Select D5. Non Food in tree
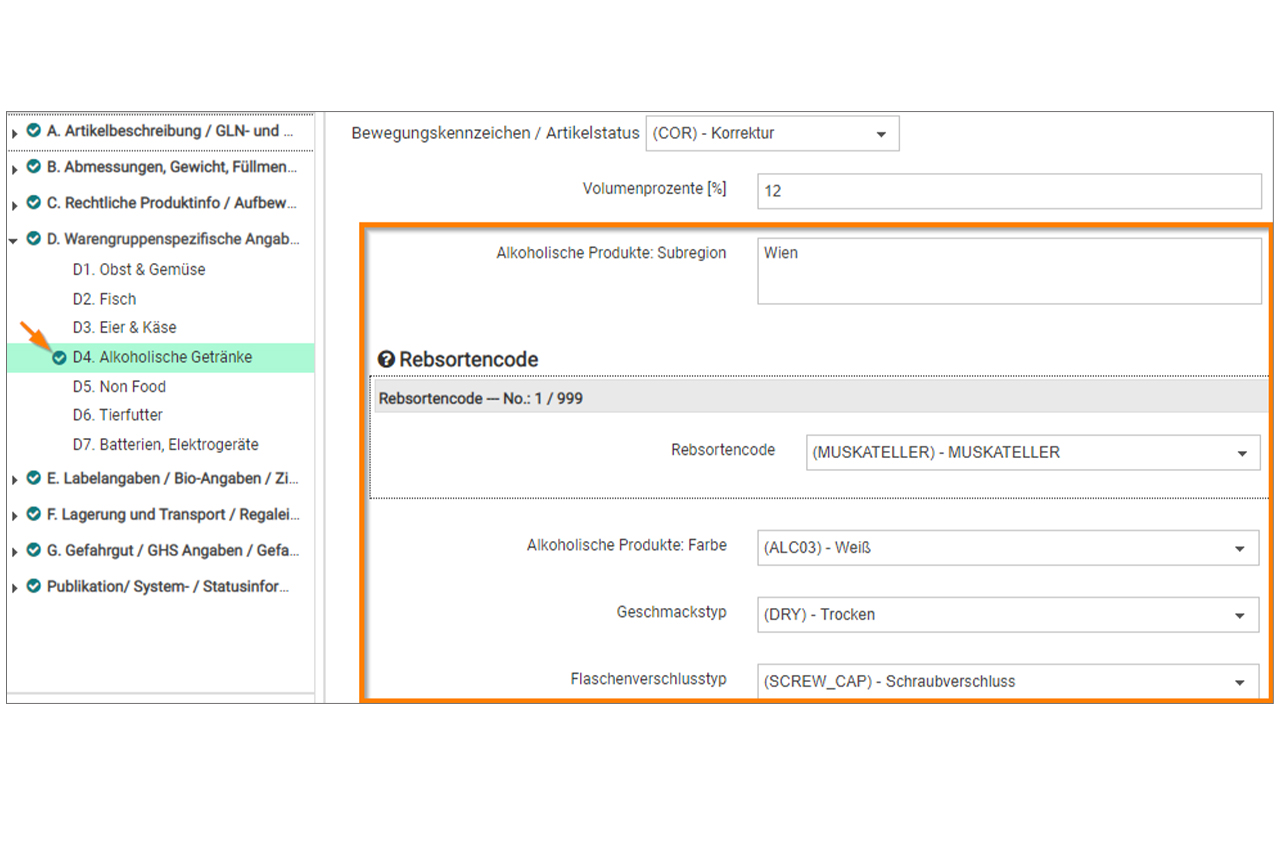This screenshot has height=854, width=1280. coord(119,387)
